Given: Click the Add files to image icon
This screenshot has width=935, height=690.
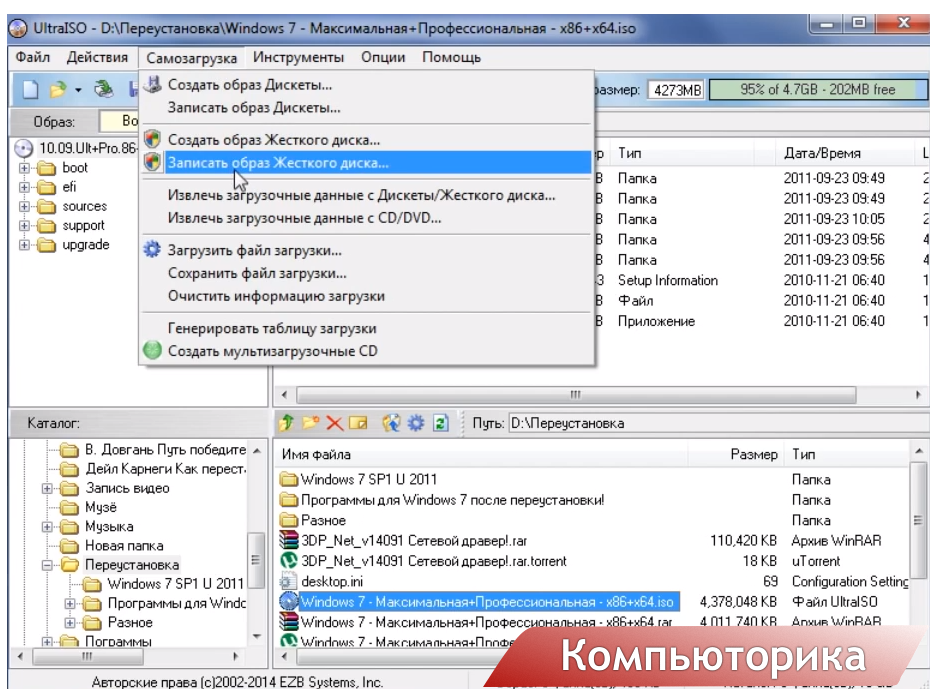Looking at the screenshot, I should [x=392, y=423].
